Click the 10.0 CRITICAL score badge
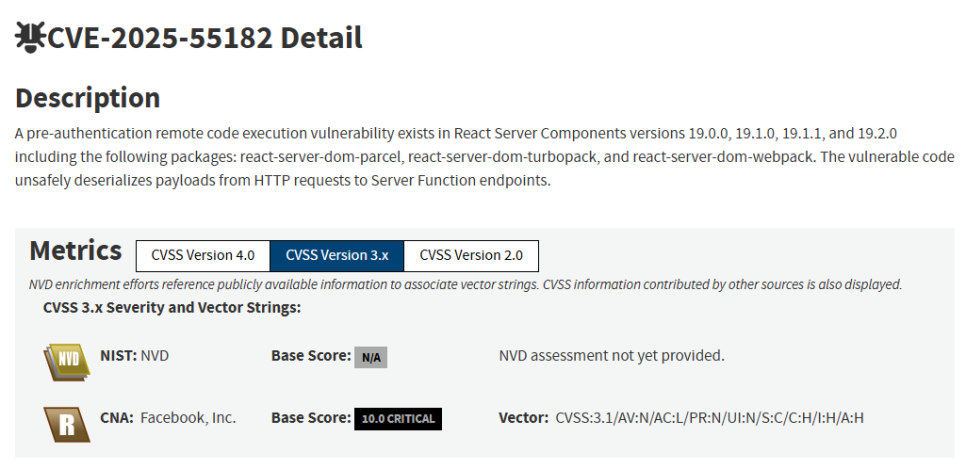Viewport: 966px width, 469px height. point(397,419)
